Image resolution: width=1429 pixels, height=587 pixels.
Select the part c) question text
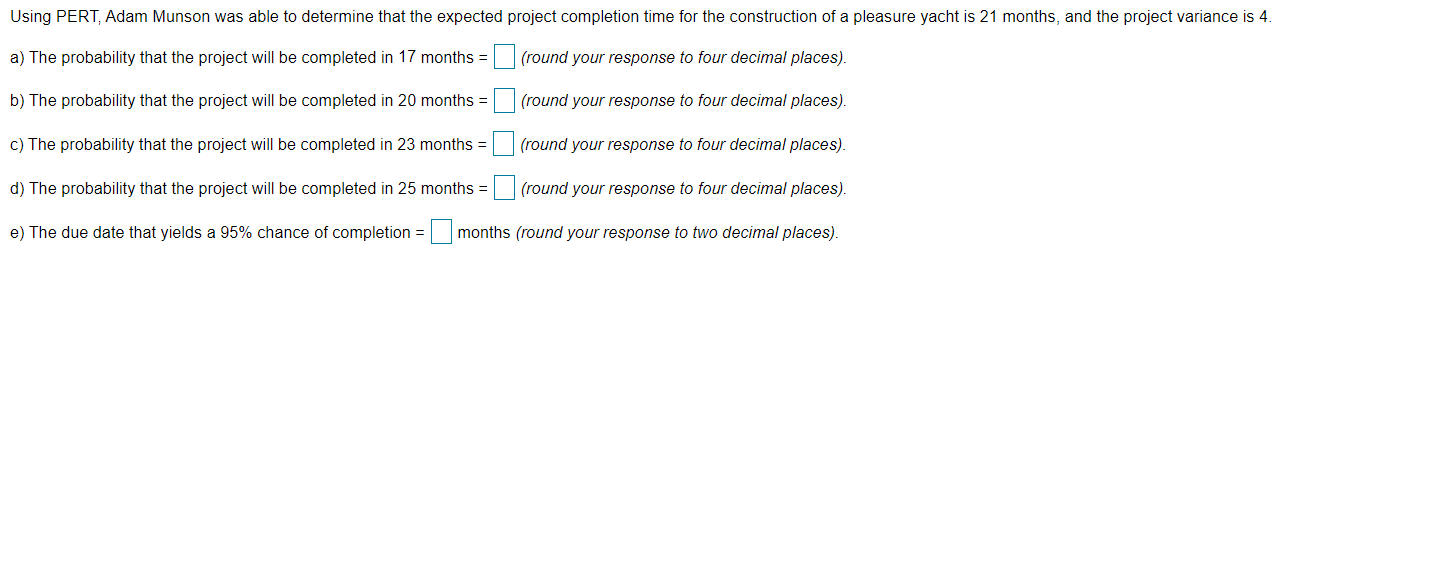(245, 144)
